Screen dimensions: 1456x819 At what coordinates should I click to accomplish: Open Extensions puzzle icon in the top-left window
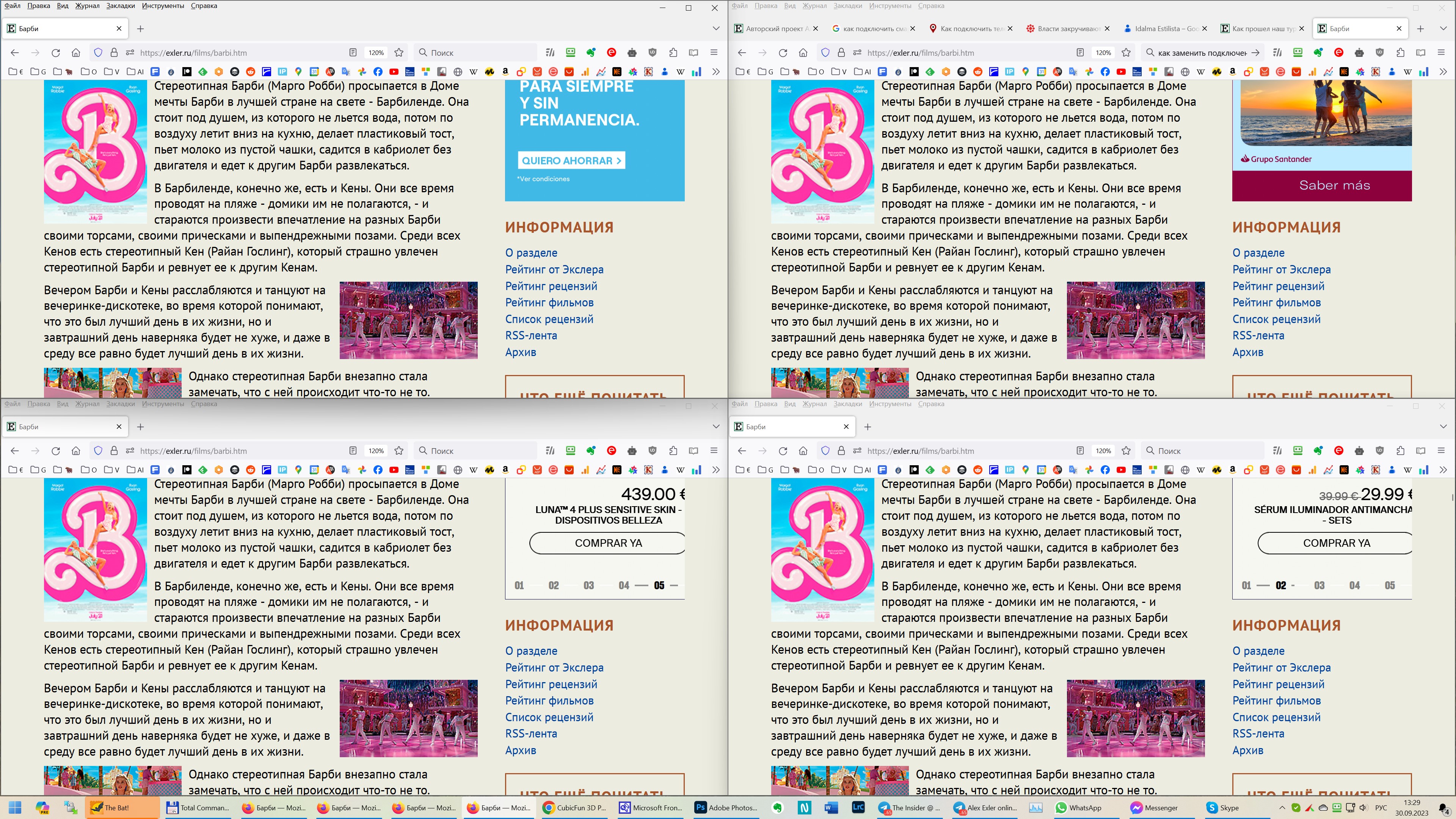point(673,53)
